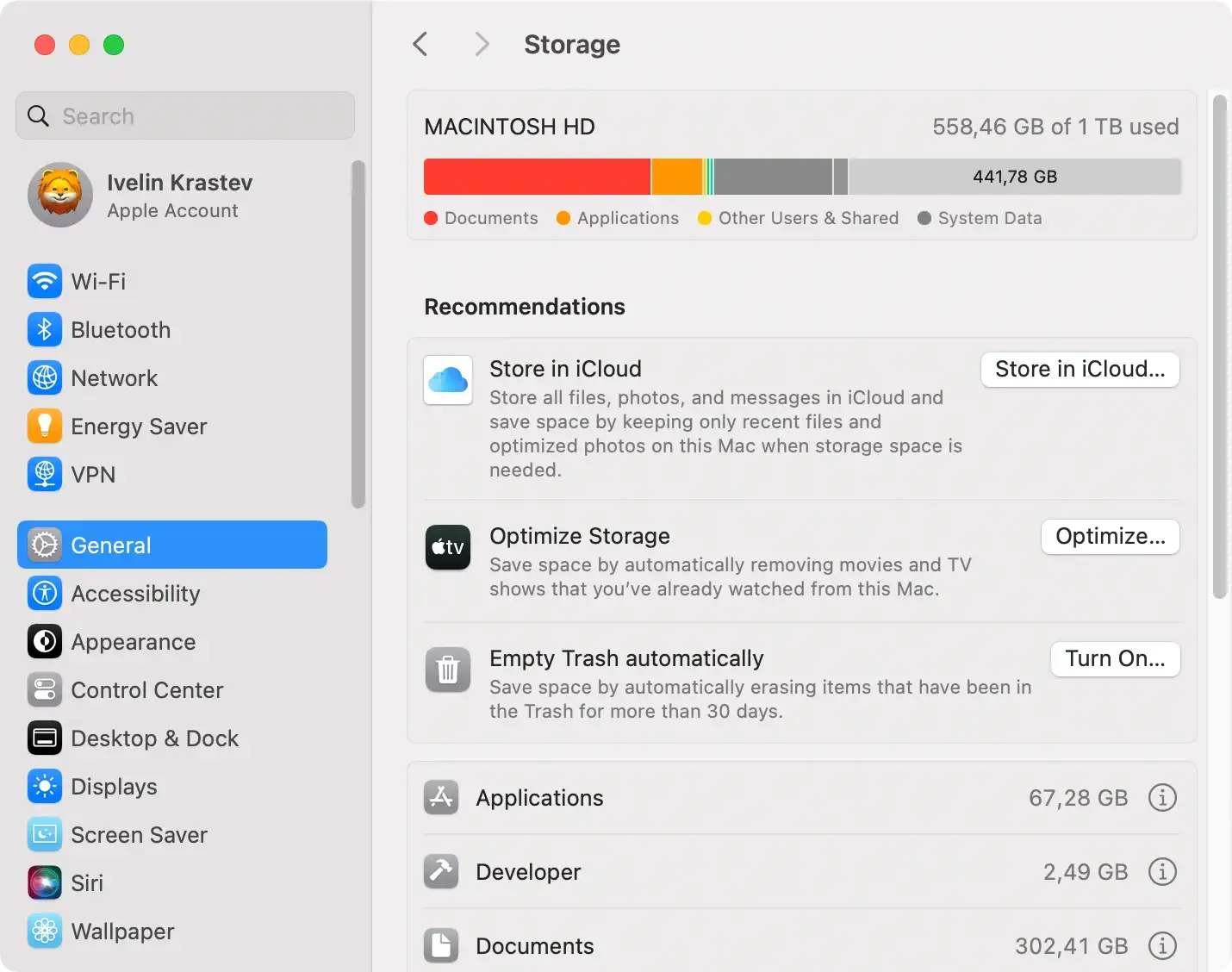Turn On empty Trash automatically
The height and width of the screenshot is (972, 1232).
pos(1115,658)
